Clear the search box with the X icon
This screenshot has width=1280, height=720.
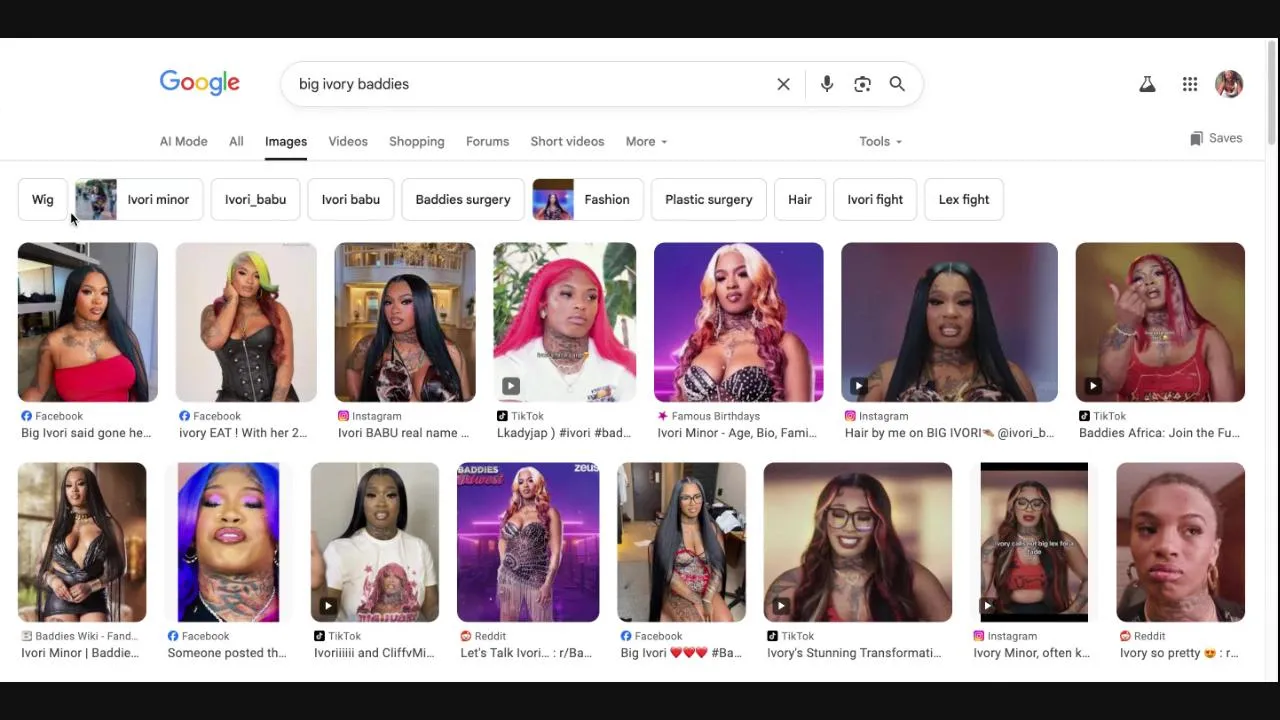783,84
